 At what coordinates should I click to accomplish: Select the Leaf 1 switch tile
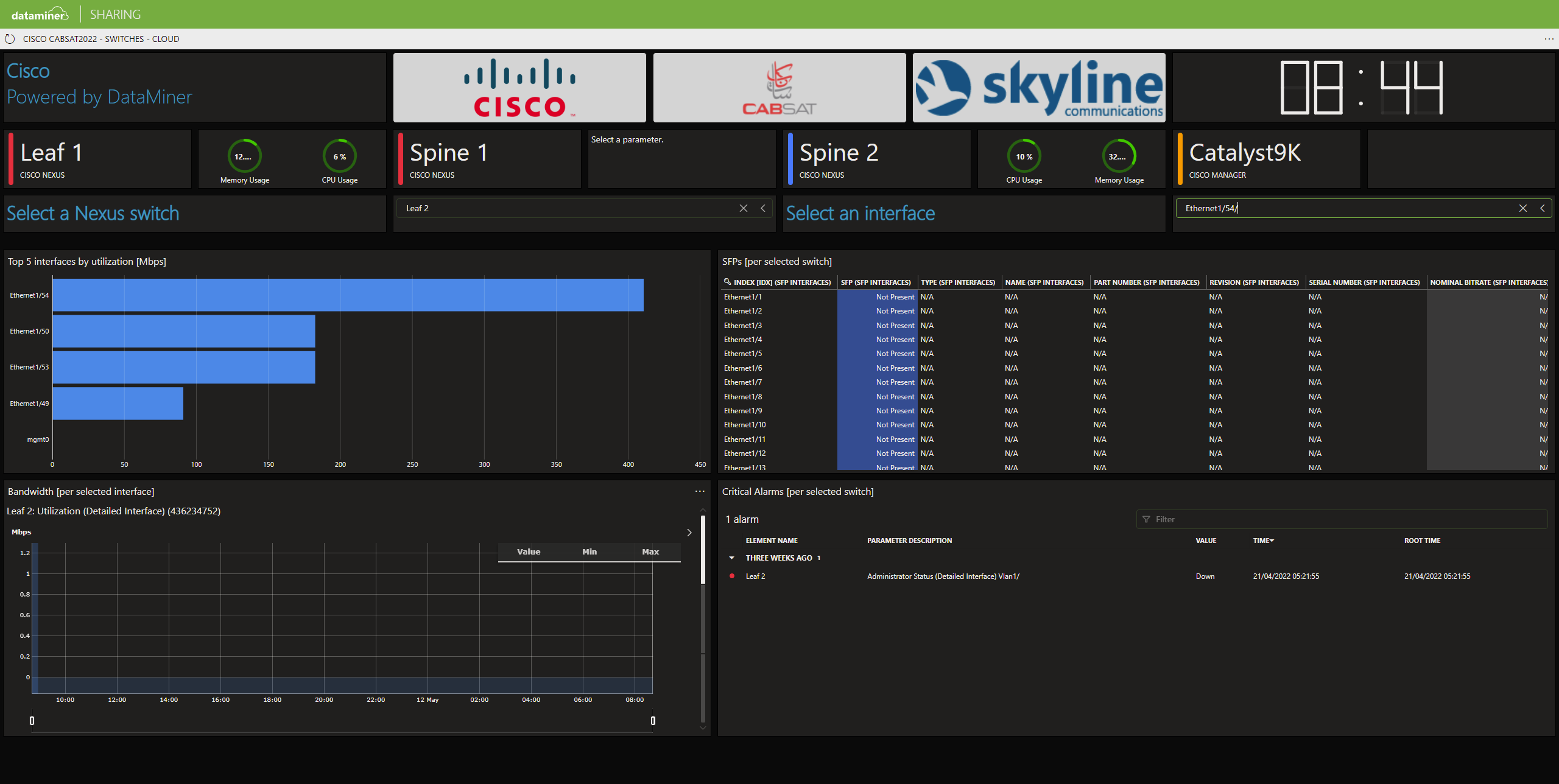[97, 158]
